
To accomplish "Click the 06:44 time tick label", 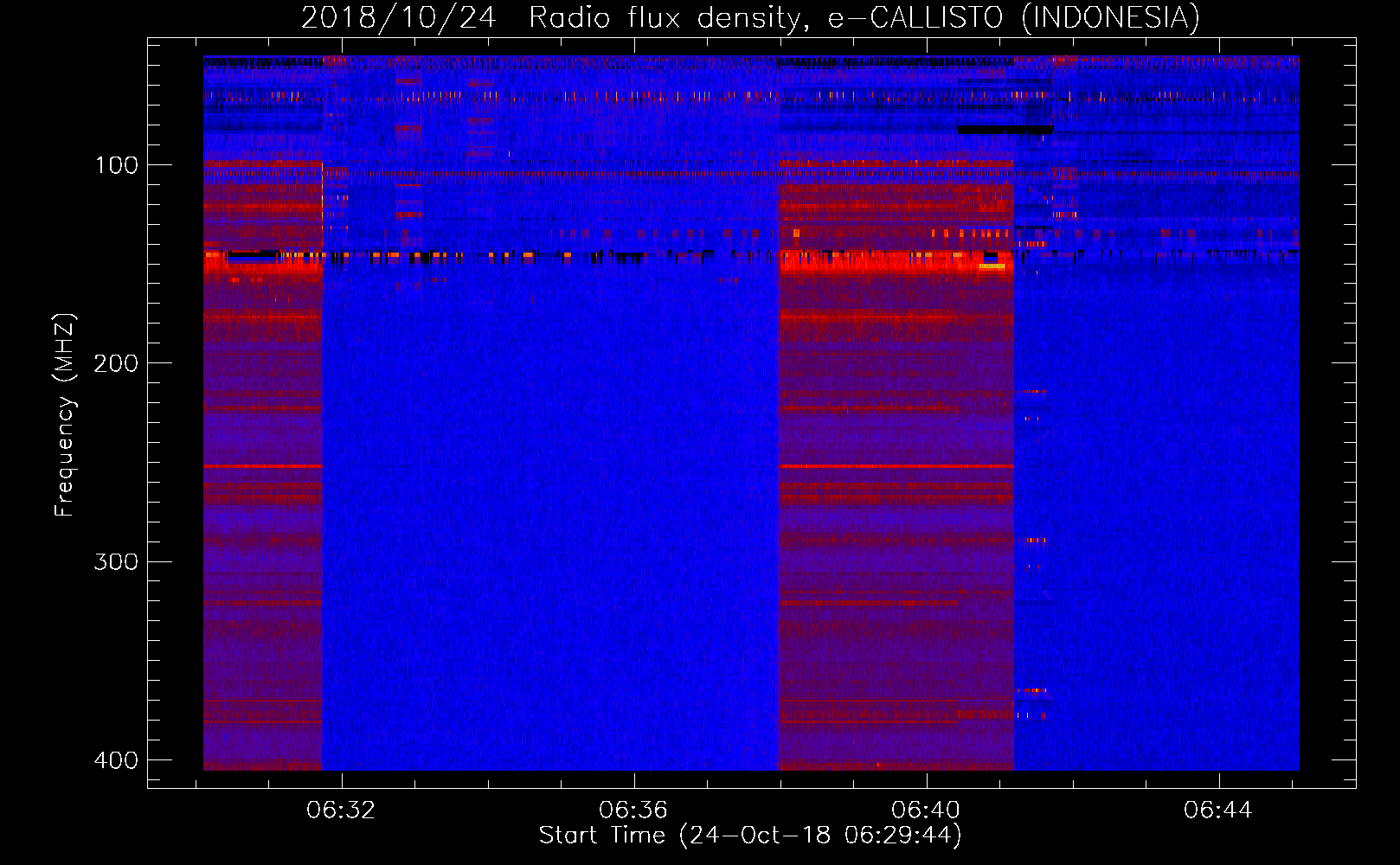I will pyautogui.click(x=1218, y=810).
